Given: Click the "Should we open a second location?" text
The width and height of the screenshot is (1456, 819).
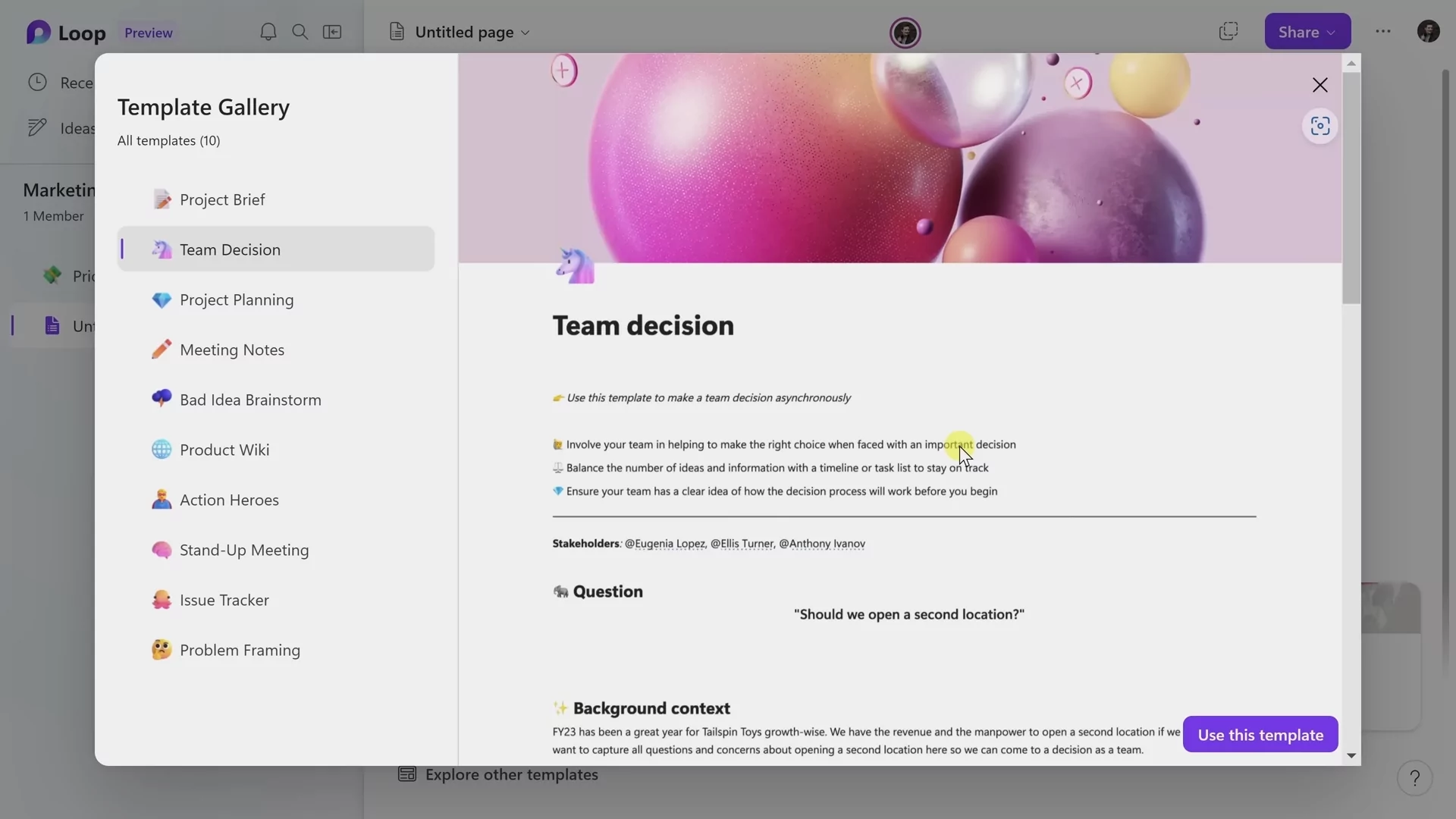Looking at the screenshot, I should 909,614.
